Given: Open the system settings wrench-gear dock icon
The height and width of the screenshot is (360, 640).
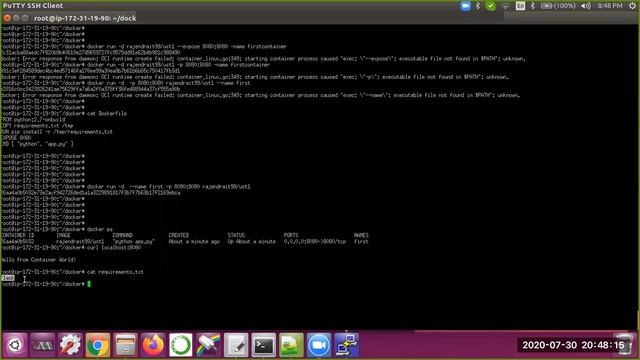Looking at the screenshot, I should [x=70, y=345].
